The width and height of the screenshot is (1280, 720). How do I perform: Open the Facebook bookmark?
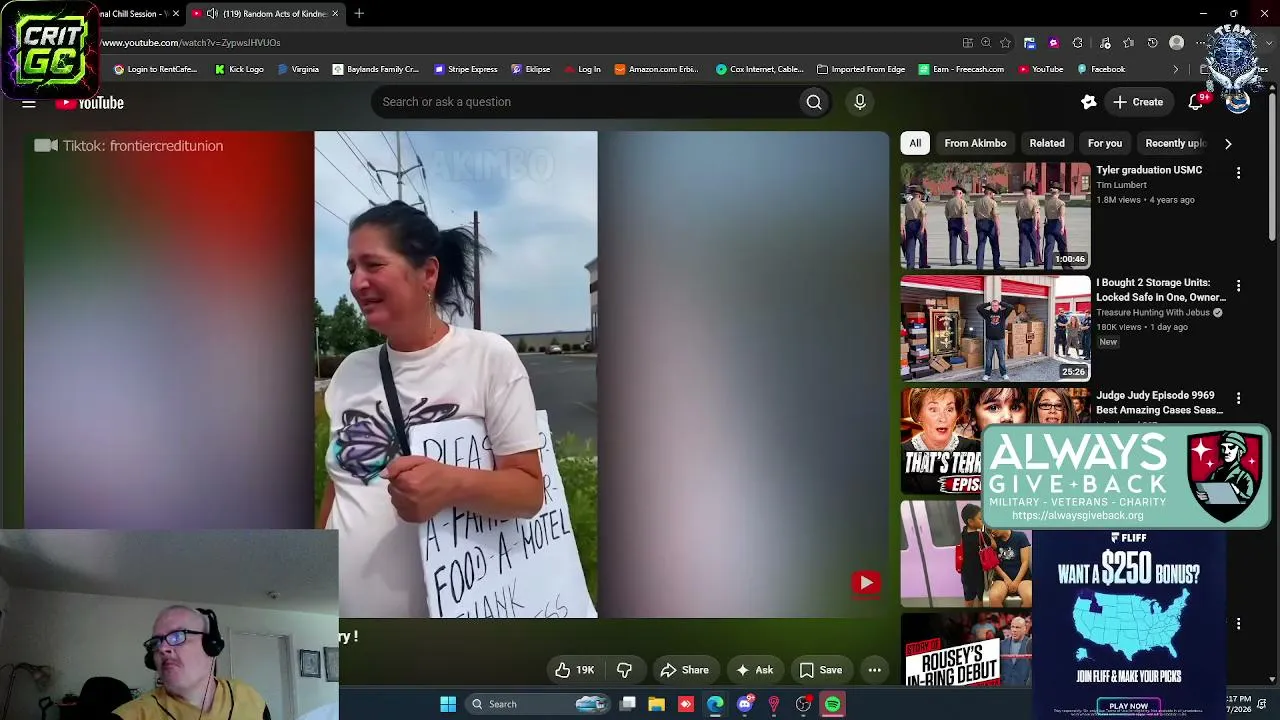coord(1101,69)
